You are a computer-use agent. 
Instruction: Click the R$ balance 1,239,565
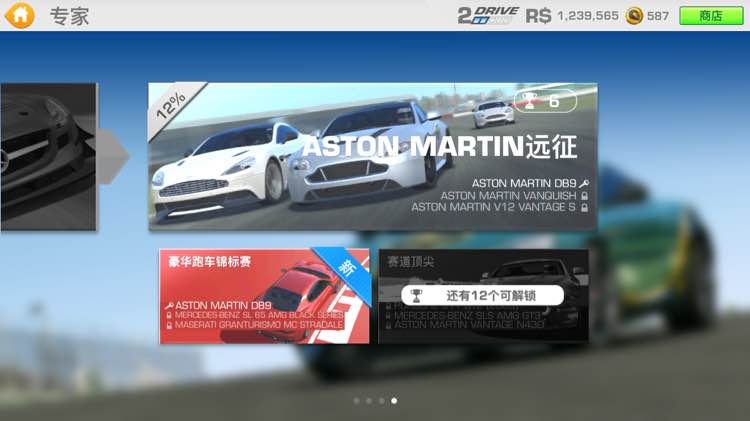pyautogui.click(x=588, y=16)
